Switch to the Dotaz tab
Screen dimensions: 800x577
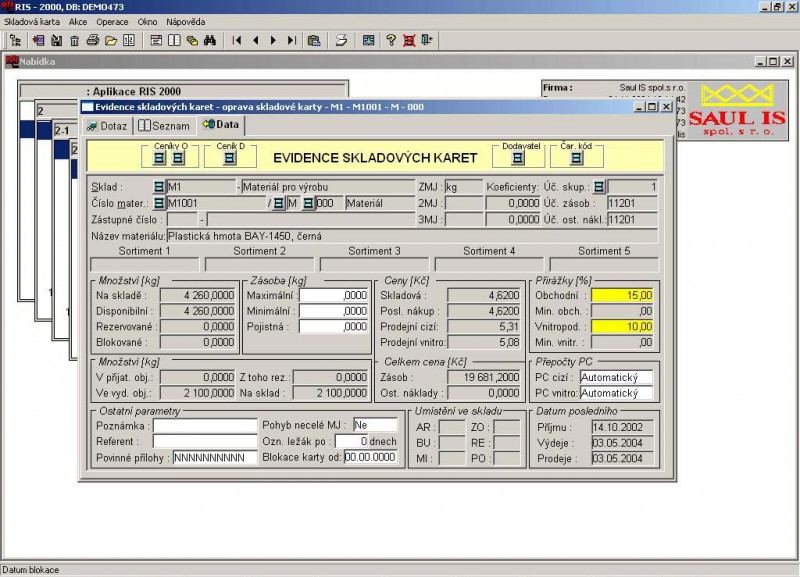(106, 125)
